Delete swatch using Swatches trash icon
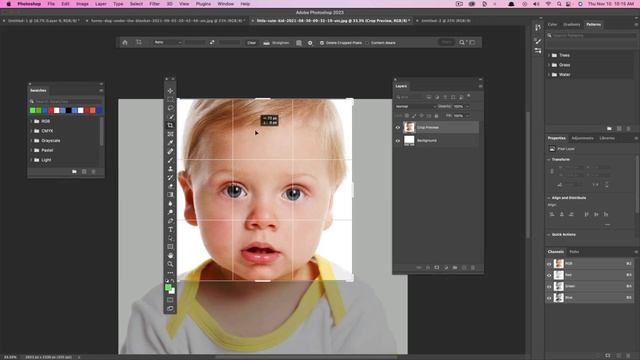The image size is (640, 360). (93, 172)
